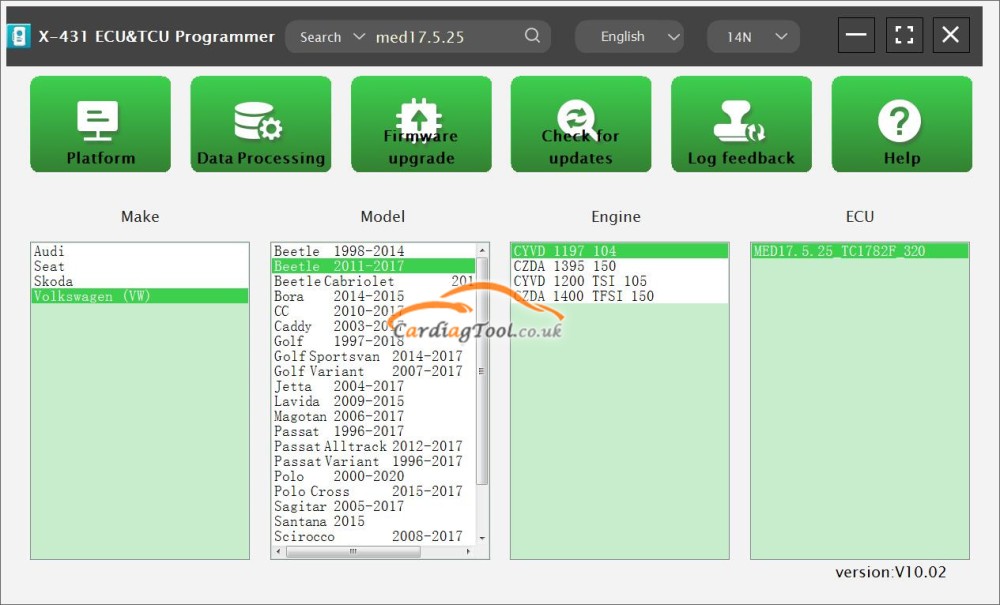Check for updates
1000x605 pixels.
[581, 124]
